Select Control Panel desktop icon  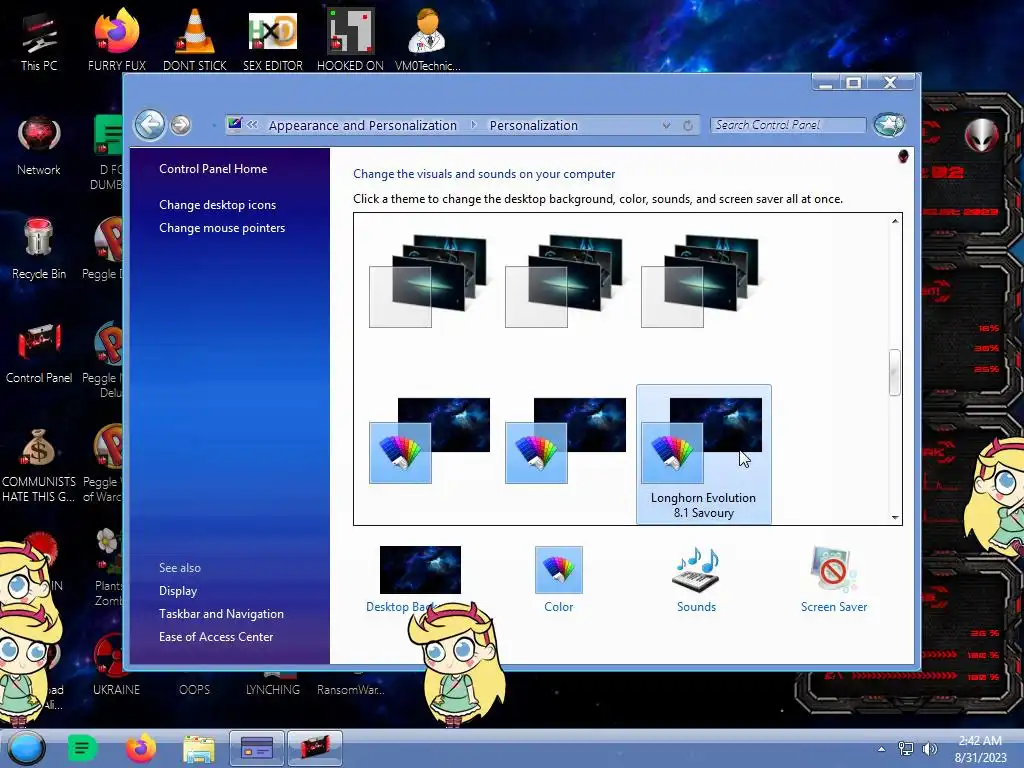coord(39,353)
